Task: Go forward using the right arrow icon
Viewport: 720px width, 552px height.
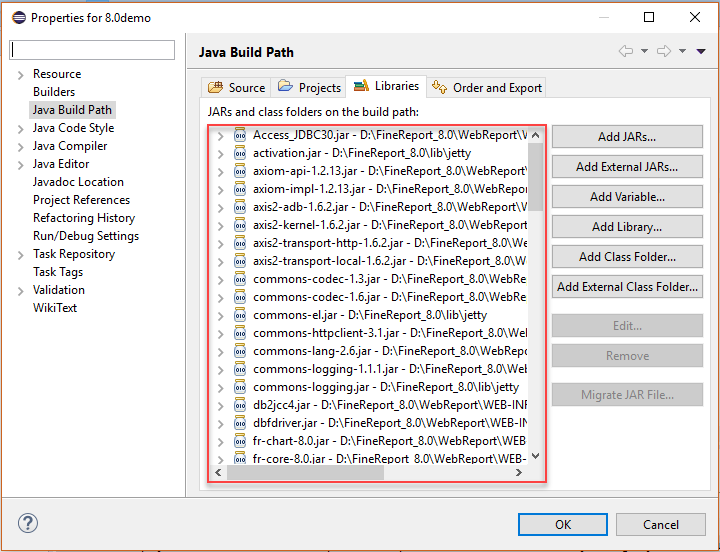Action: [664, 51]
